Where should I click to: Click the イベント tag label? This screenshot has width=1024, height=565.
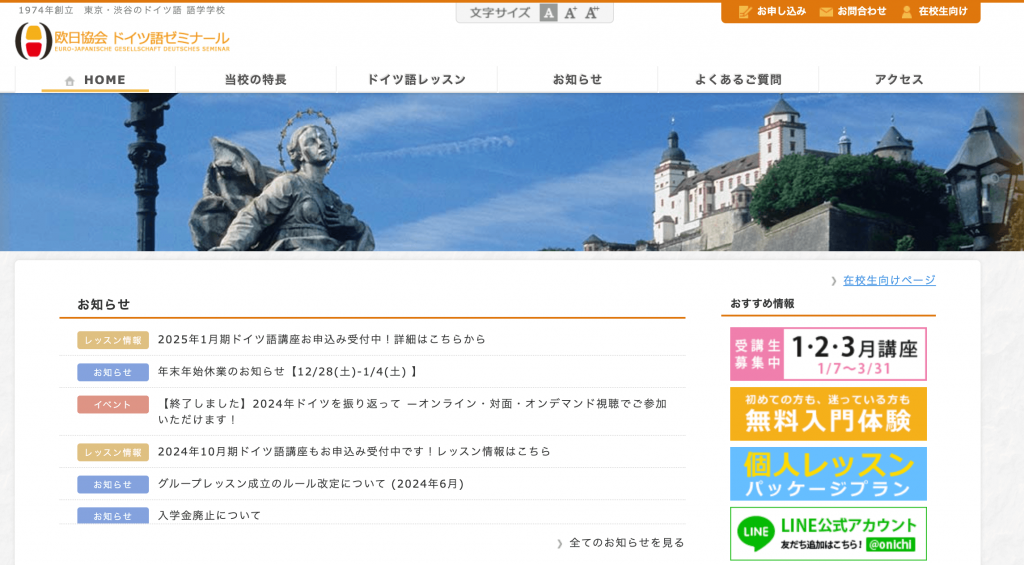[x=113, y=404]
